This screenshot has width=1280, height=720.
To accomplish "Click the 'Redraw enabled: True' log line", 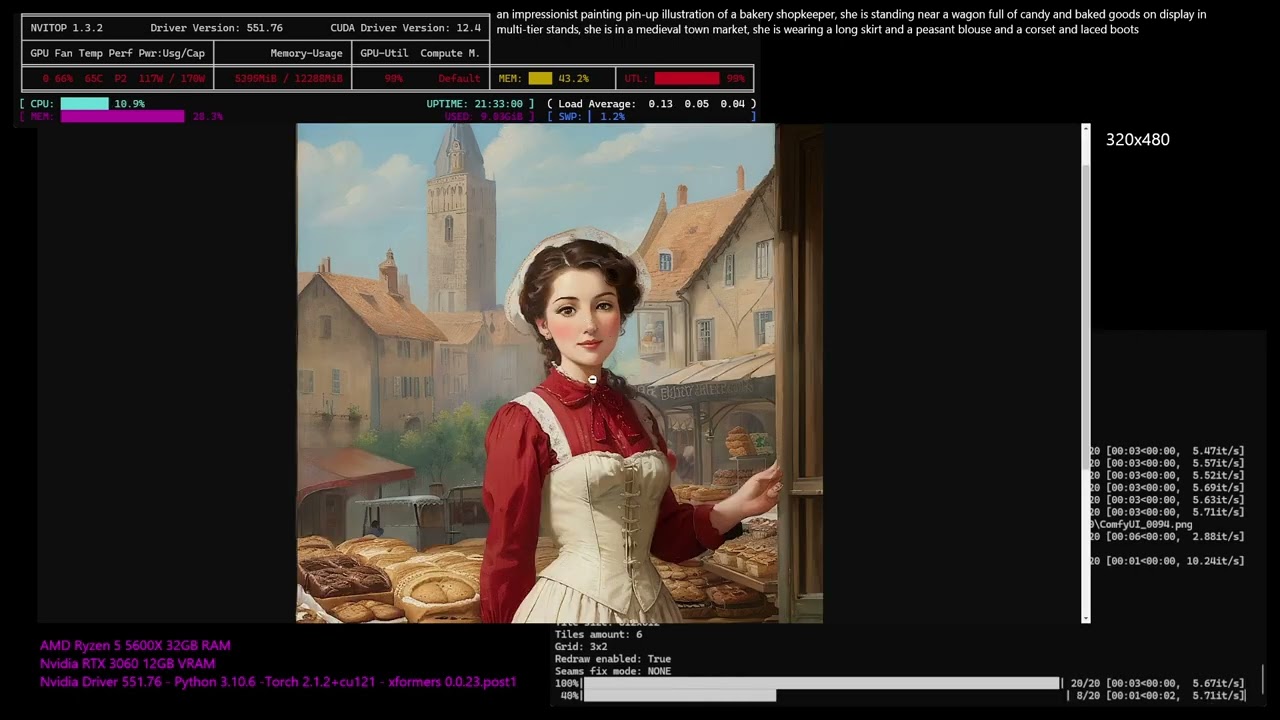I will click(613, 659).
